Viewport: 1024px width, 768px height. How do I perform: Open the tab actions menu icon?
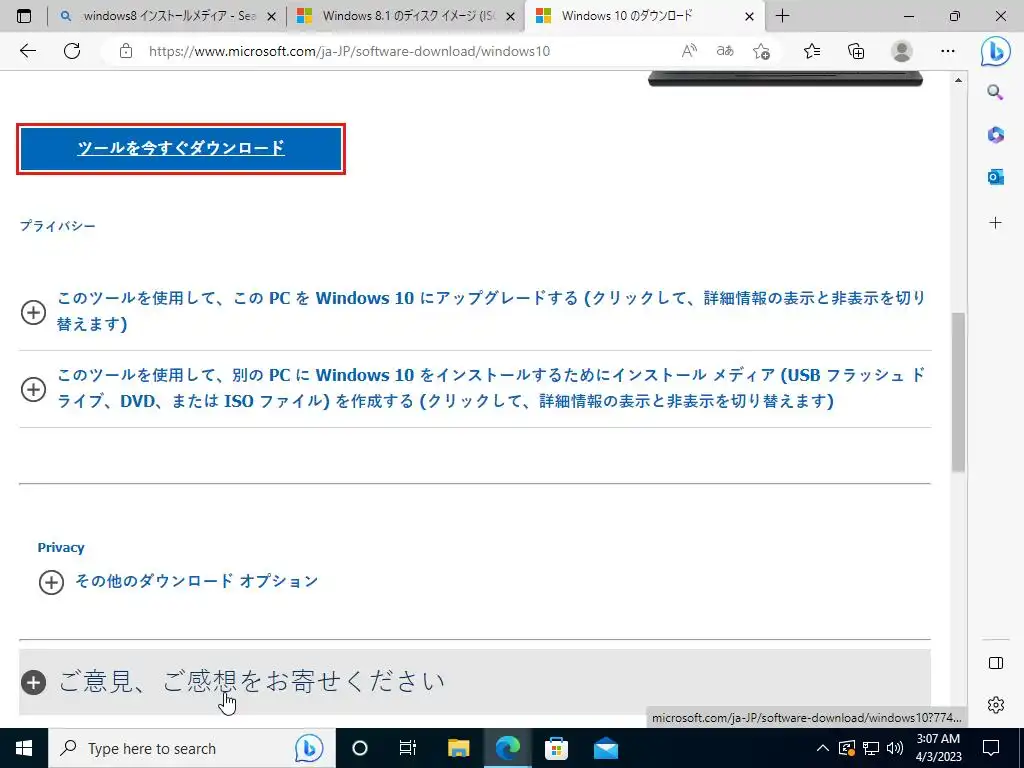point(24,16)
